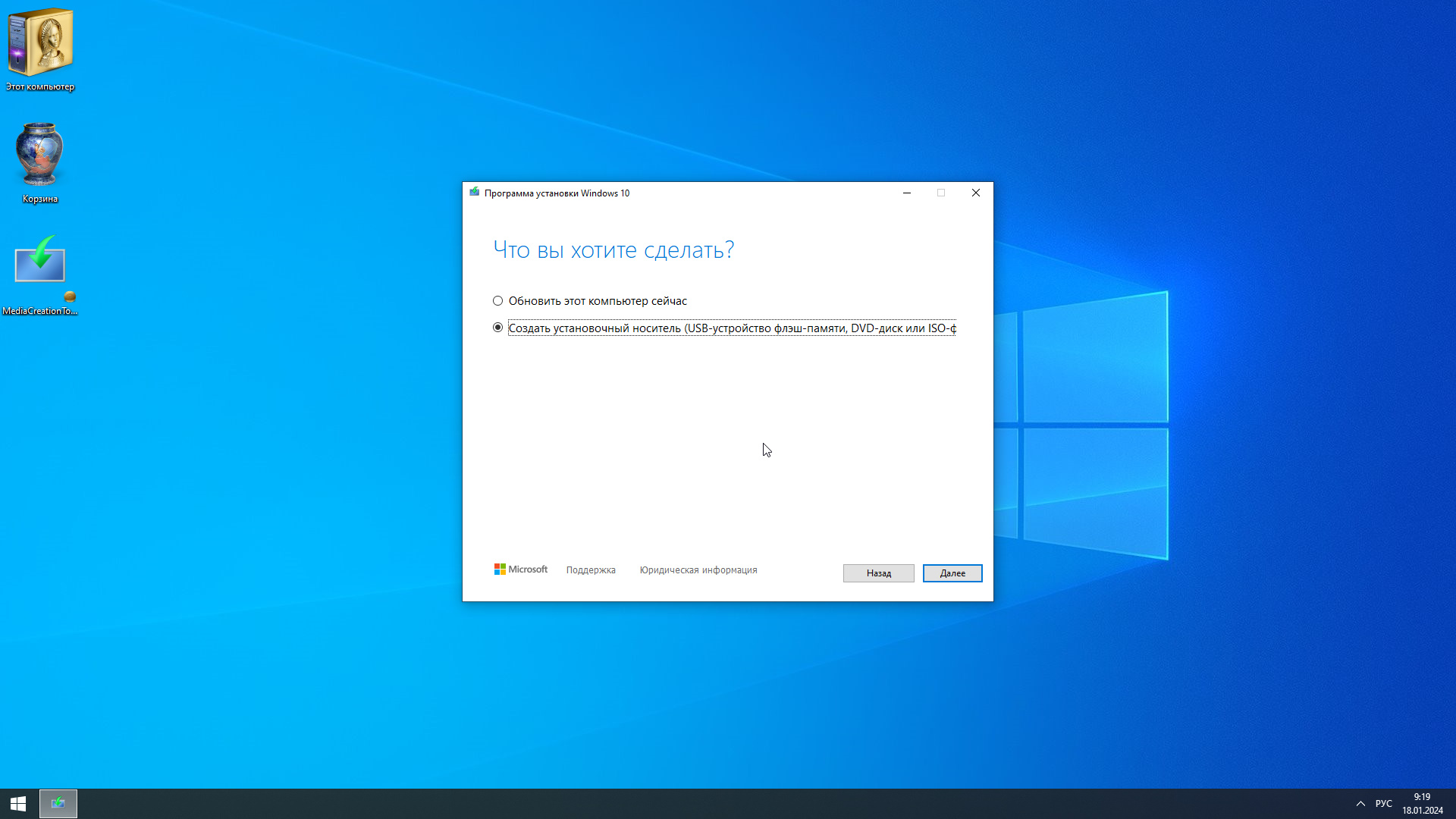The width and height of the screenshot is (1456, 819).
Task: Click the Microsoft logo in dialog
Action: tap(520, 570)
